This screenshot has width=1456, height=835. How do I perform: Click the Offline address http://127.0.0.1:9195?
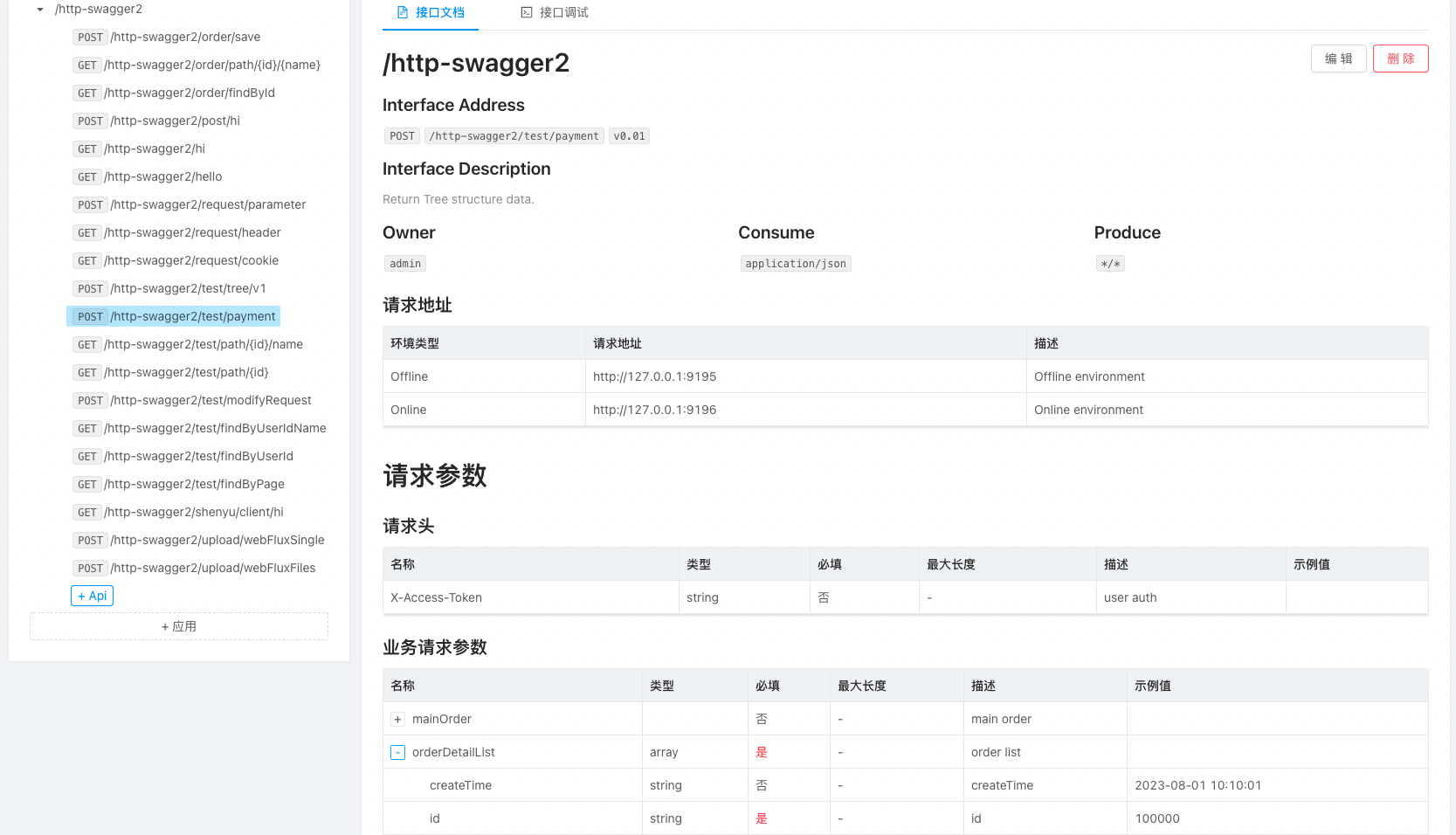pyautogui.click(x=654, y=376)
